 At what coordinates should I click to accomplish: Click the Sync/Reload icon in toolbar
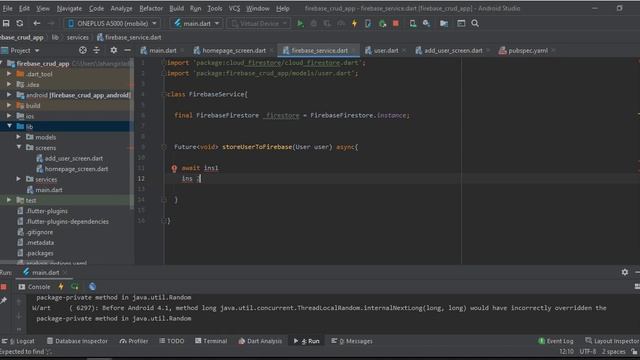pyautogui.click(x=20, y=23)
